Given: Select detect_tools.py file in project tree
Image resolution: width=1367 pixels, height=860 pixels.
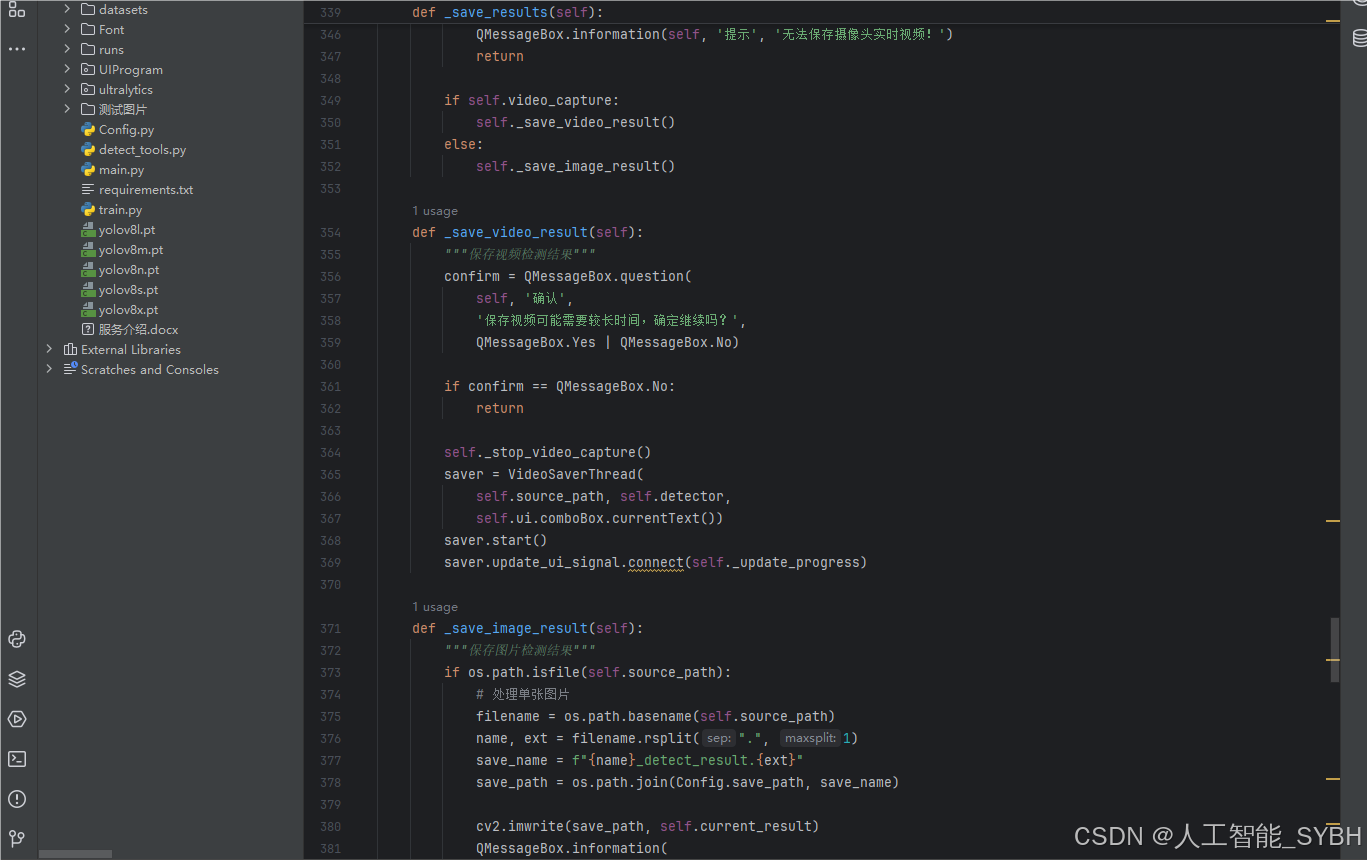Looking at the screenshot, I should click(142, 150).
